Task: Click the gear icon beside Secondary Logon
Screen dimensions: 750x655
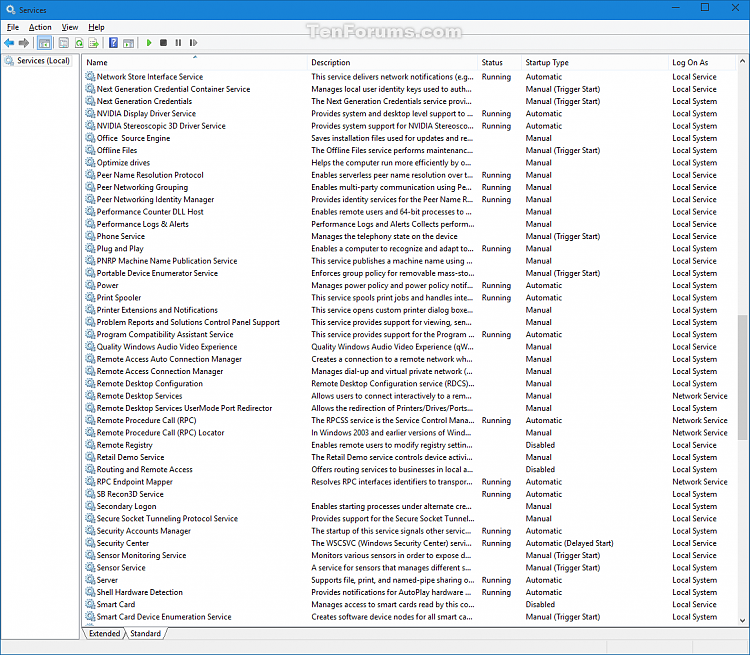Action: (90, 506)
